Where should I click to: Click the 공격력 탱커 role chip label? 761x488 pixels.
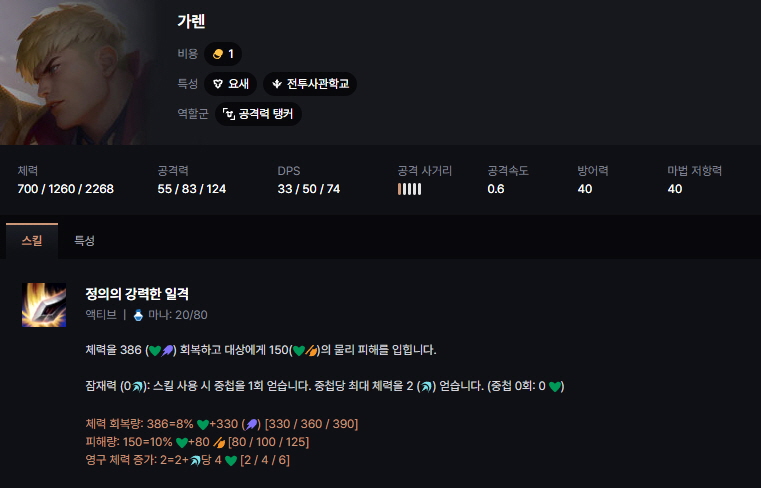coord(266,114)
